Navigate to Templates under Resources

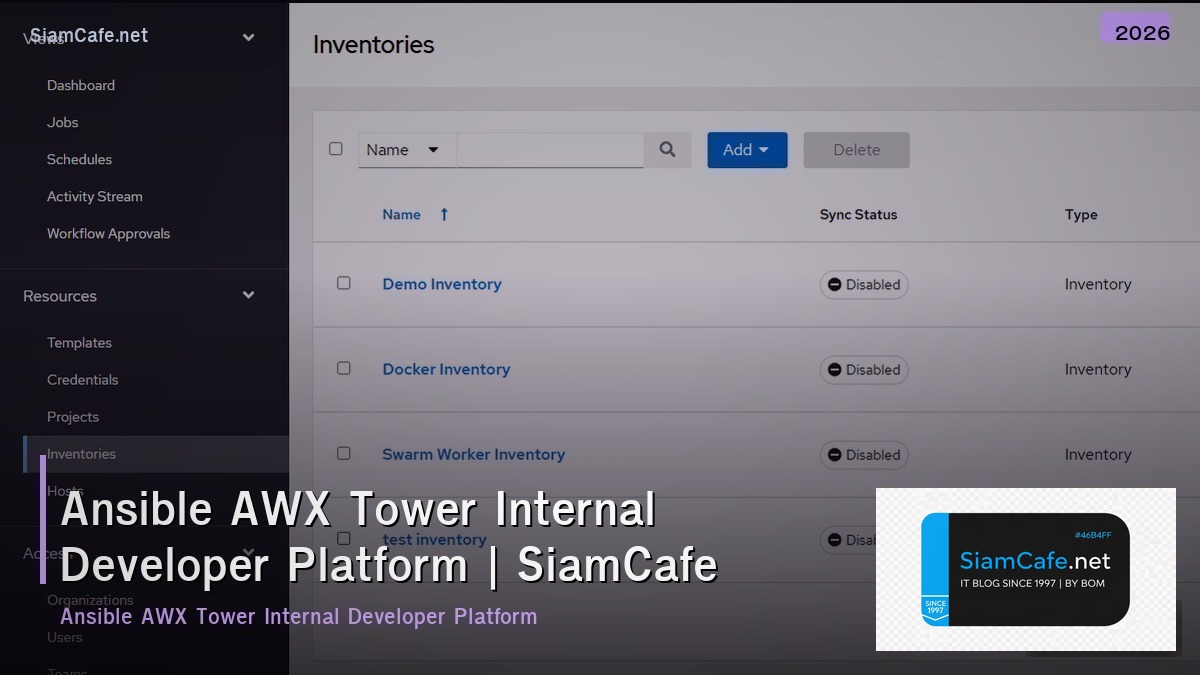point(80,342)
